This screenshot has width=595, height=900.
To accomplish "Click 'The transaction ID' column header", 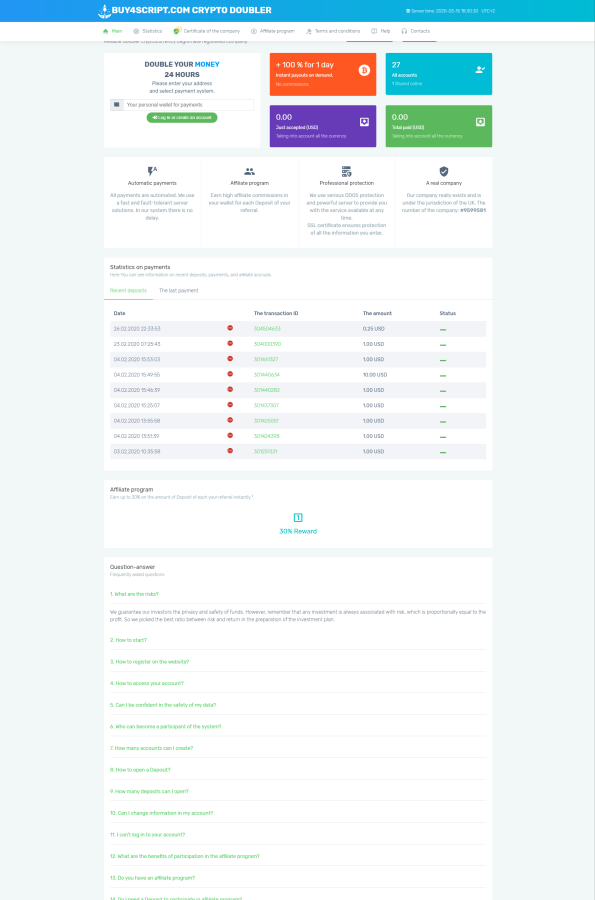I will pyautogui.click(x=276, y=313).
